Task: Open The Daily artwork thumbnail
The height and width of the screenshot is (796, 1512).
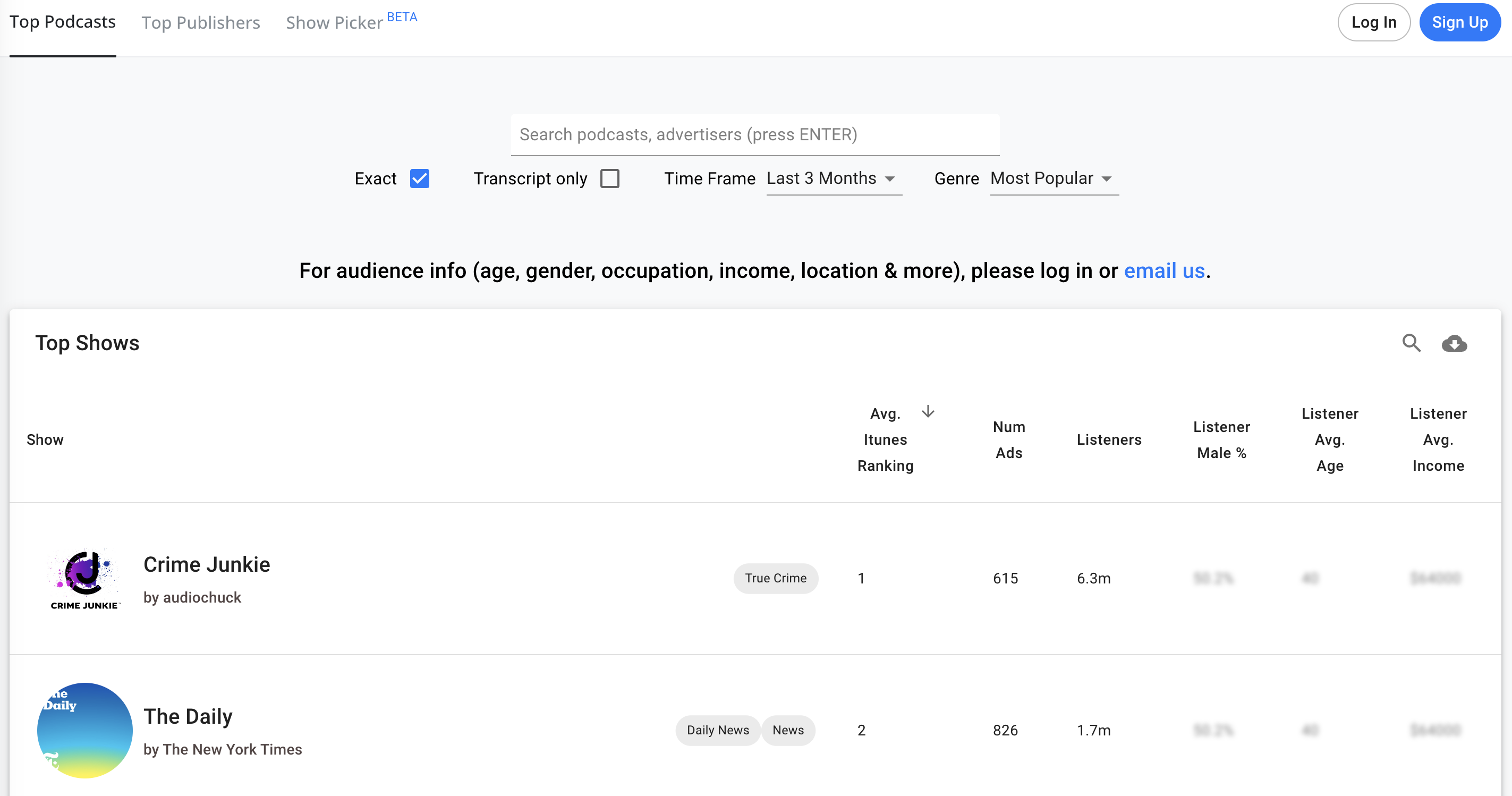Action: click(84, 730)
